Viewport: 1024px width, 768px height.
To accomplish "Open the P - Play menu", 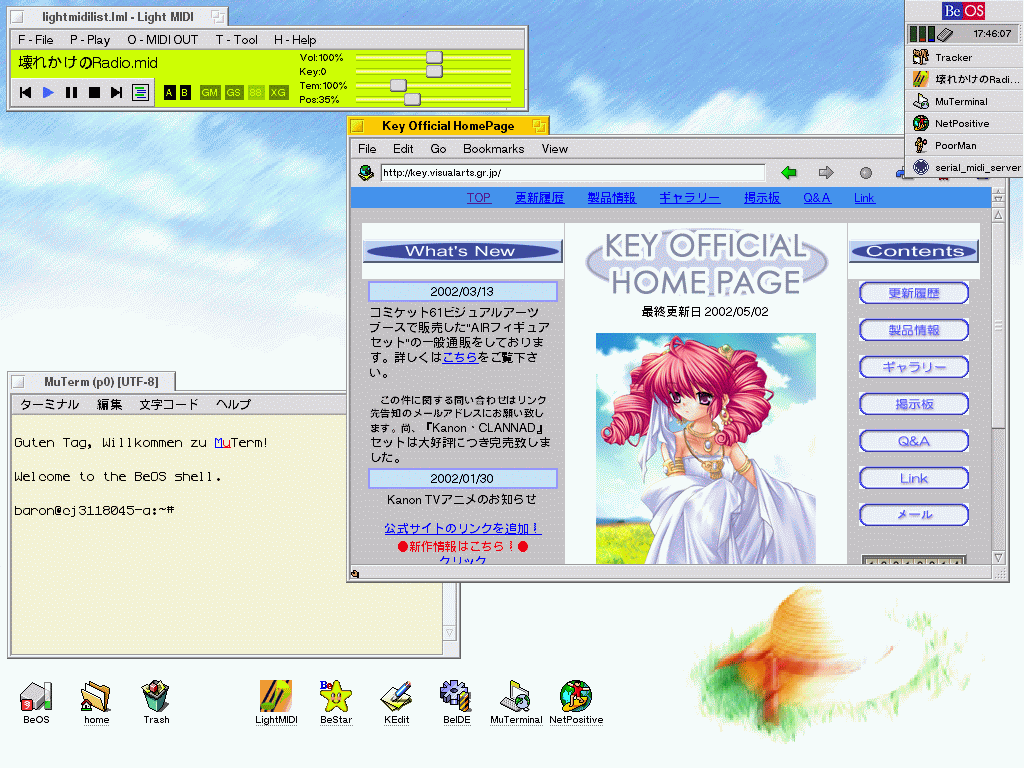I will [x=90, y=40].
